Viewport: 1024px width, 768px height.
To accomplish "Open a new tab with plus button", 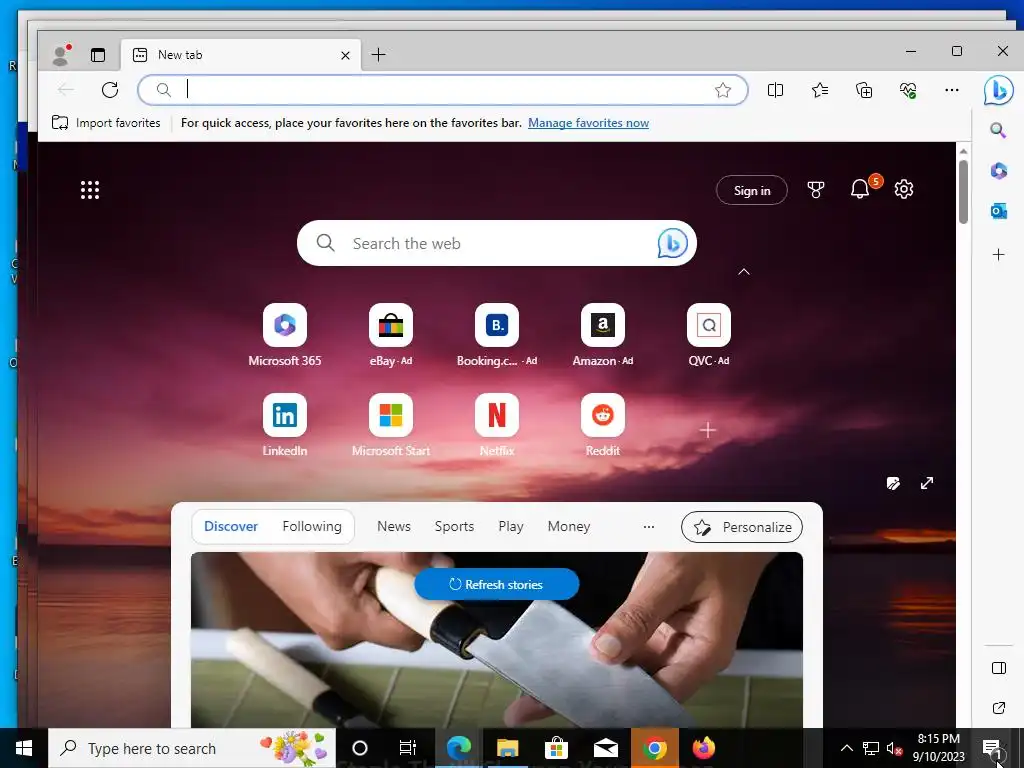I will coord(378,55).
